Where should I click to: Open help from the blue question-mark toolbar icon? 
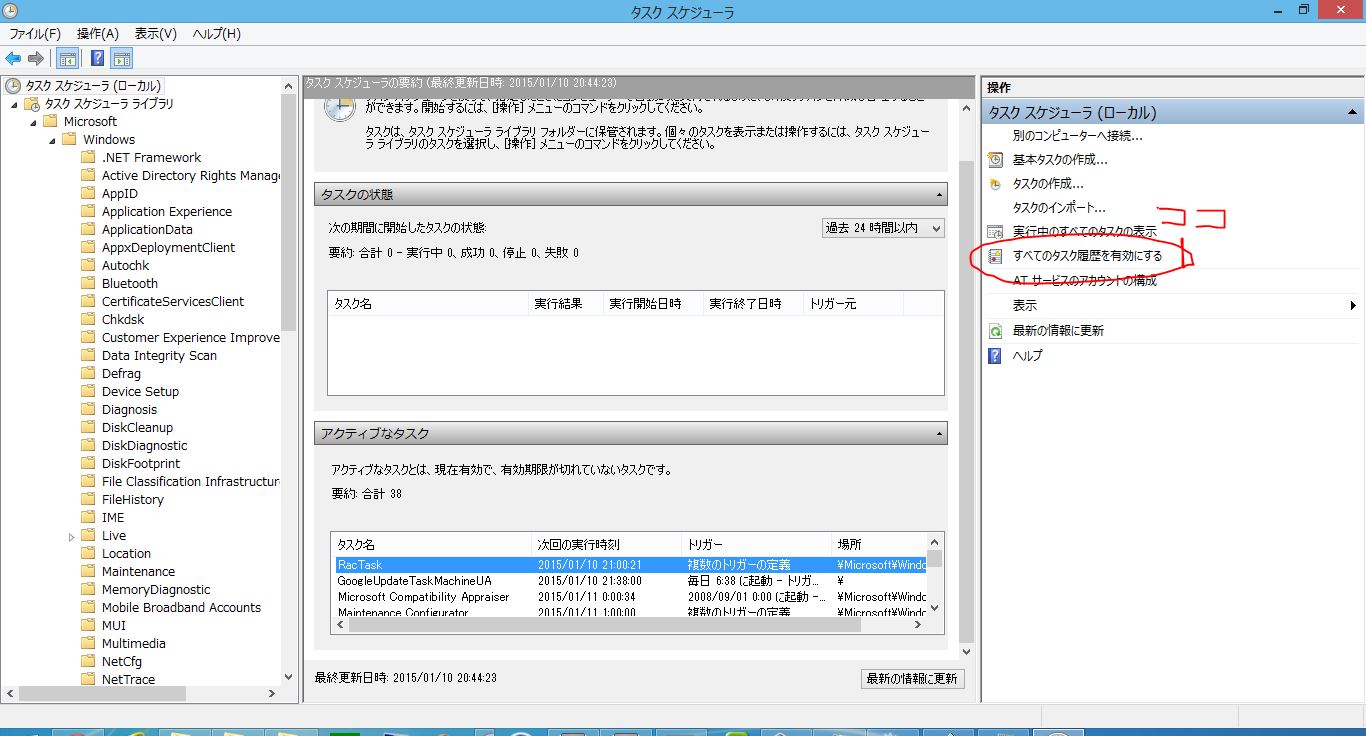98,58
